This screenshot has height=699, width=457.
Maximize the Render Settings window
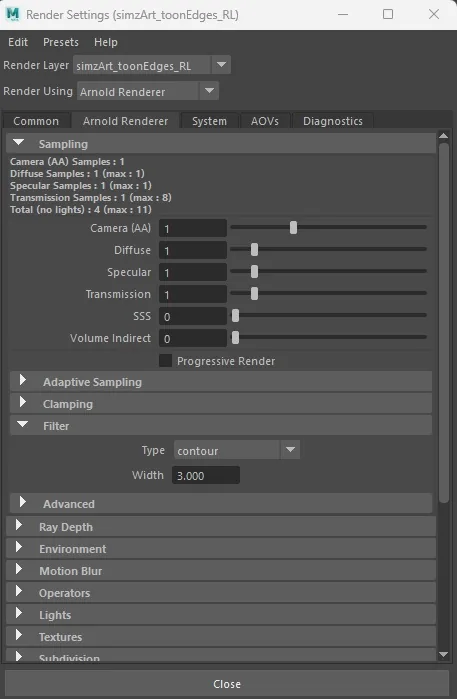[388, 14]
